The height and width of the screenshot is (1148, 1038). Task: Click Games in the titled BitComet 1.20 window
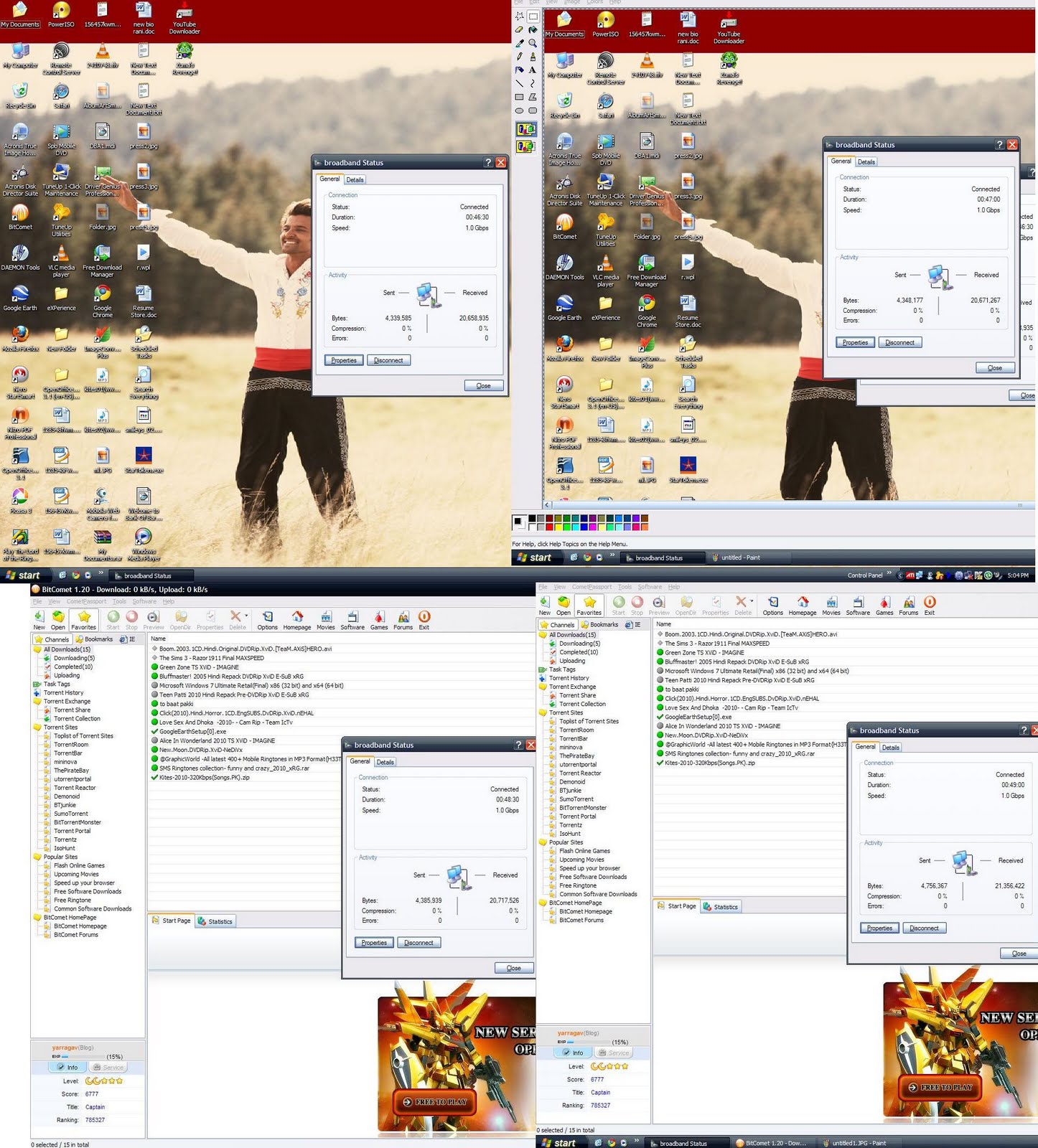(x=379, y=620)
